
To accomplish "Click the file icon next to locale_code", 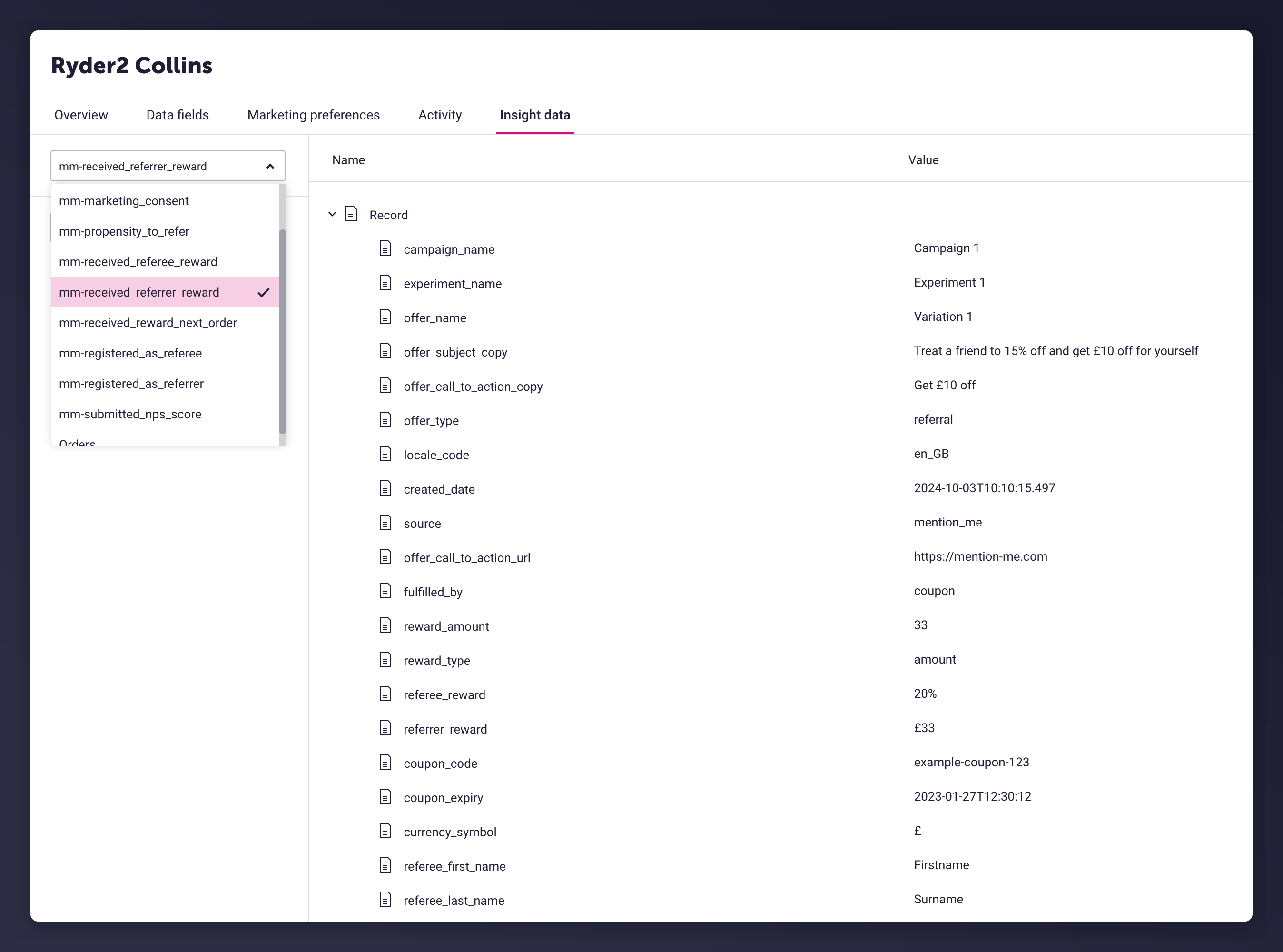I will 385,454.
